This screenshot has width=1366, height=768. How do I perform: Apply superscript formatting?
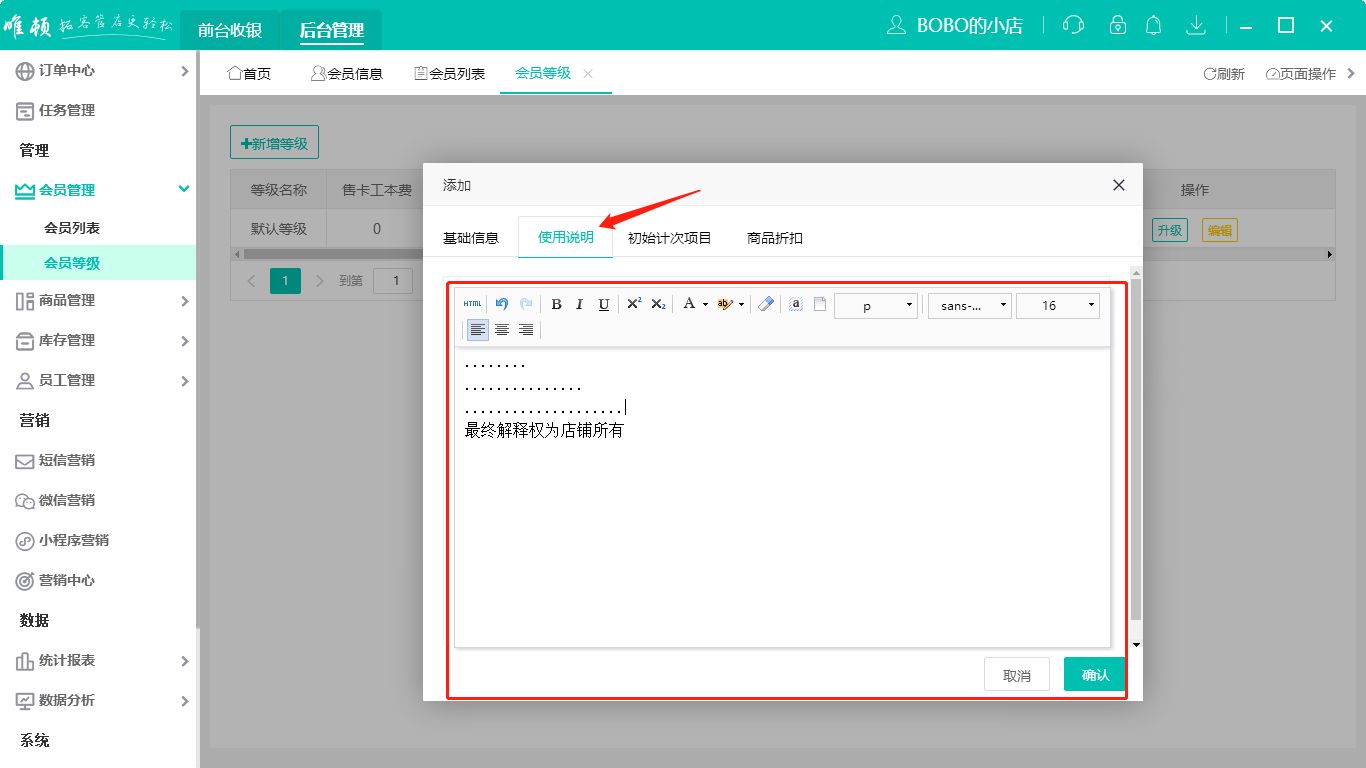click(x=634, y=304)
